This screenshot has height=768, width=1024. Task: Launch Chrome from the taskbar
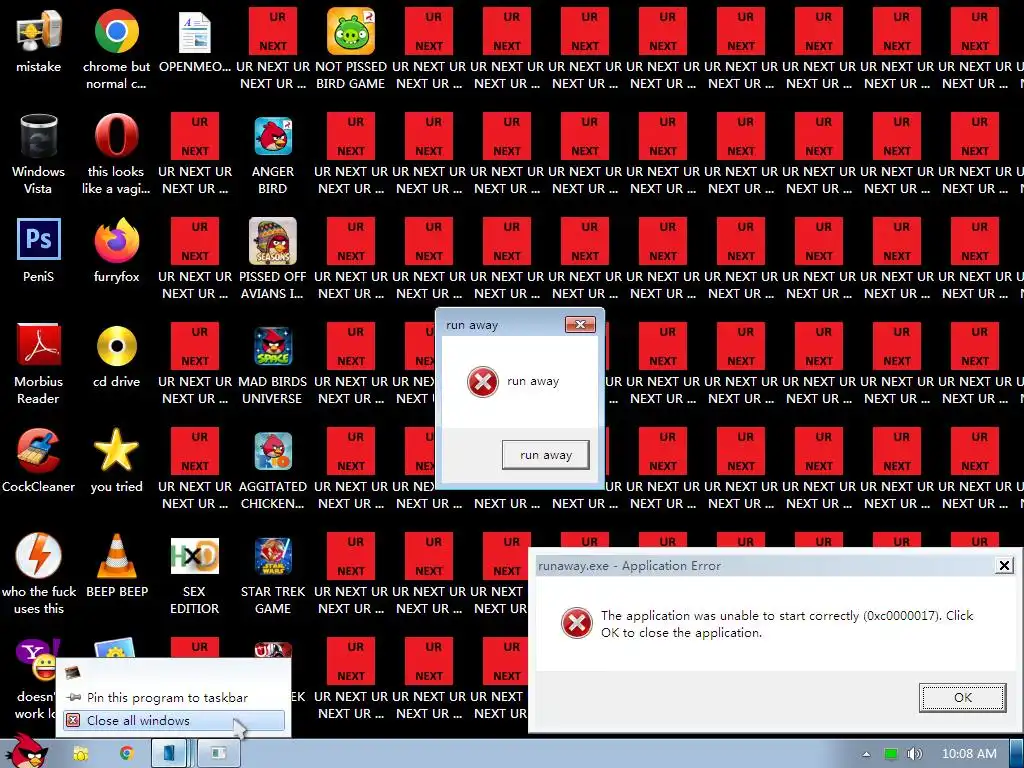127,754
